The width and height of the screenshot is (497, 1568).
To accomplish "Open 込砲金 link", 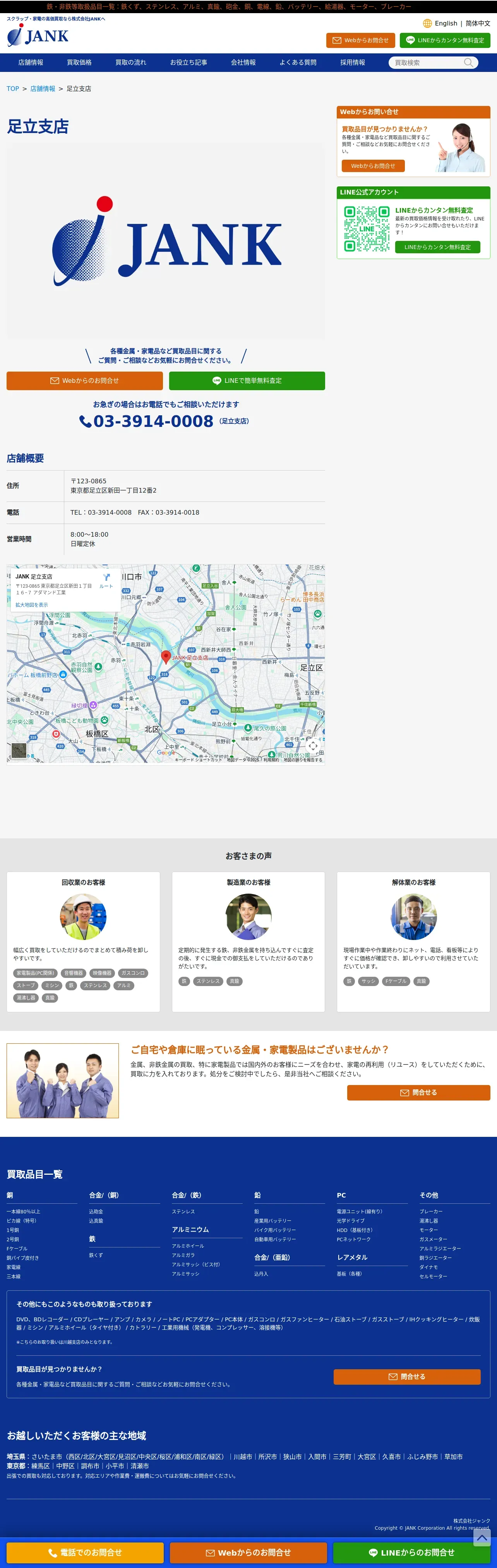I will pyautogui.click(x=96, y=1211).
